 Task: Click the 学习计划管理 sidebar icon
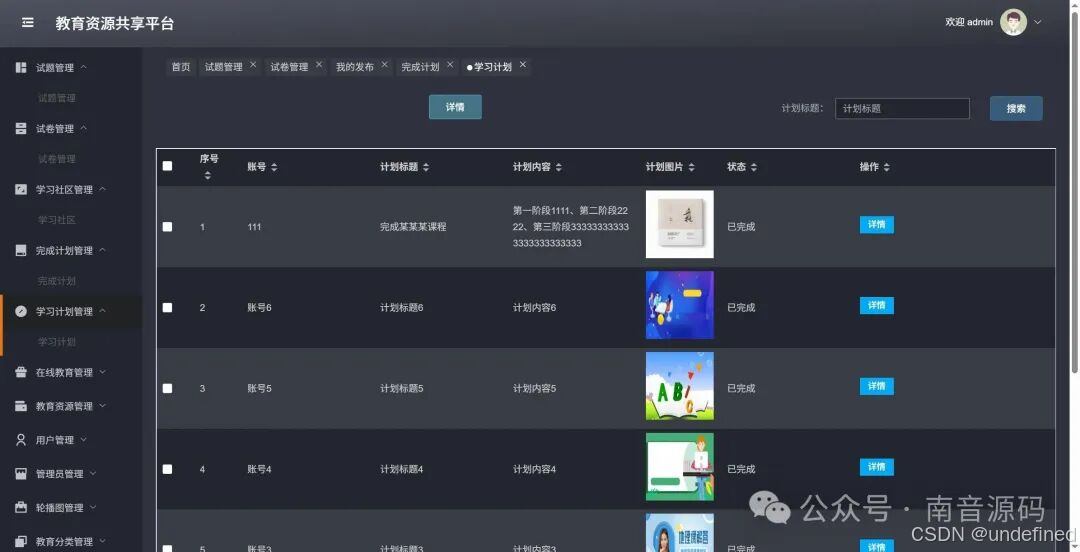21,311
